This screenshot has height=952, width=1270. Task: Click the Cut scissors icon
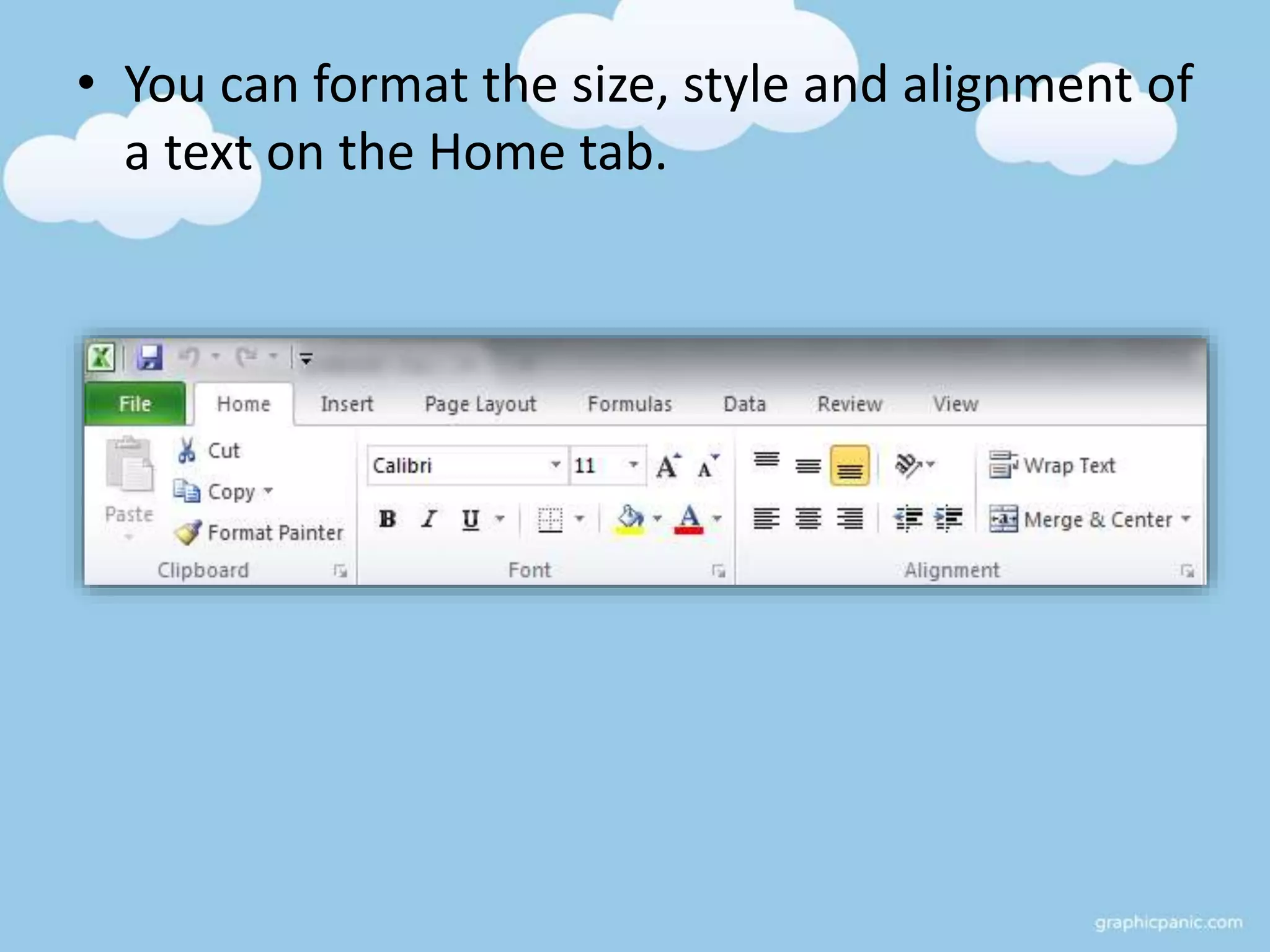tap(186, 451)
